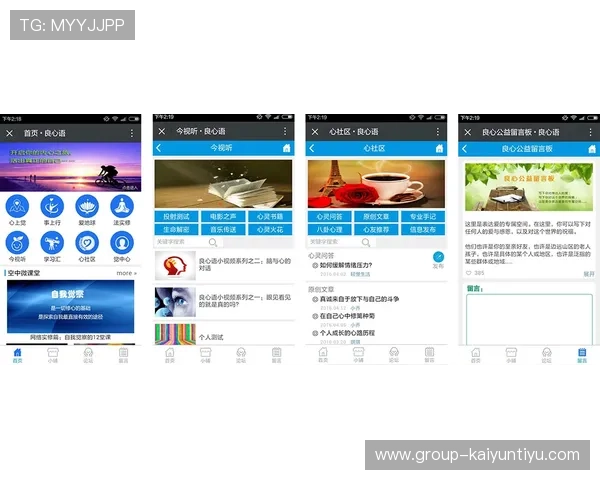Open 专业手记 category button
Viewport: 600px width, 480px height.
[423, 216]
